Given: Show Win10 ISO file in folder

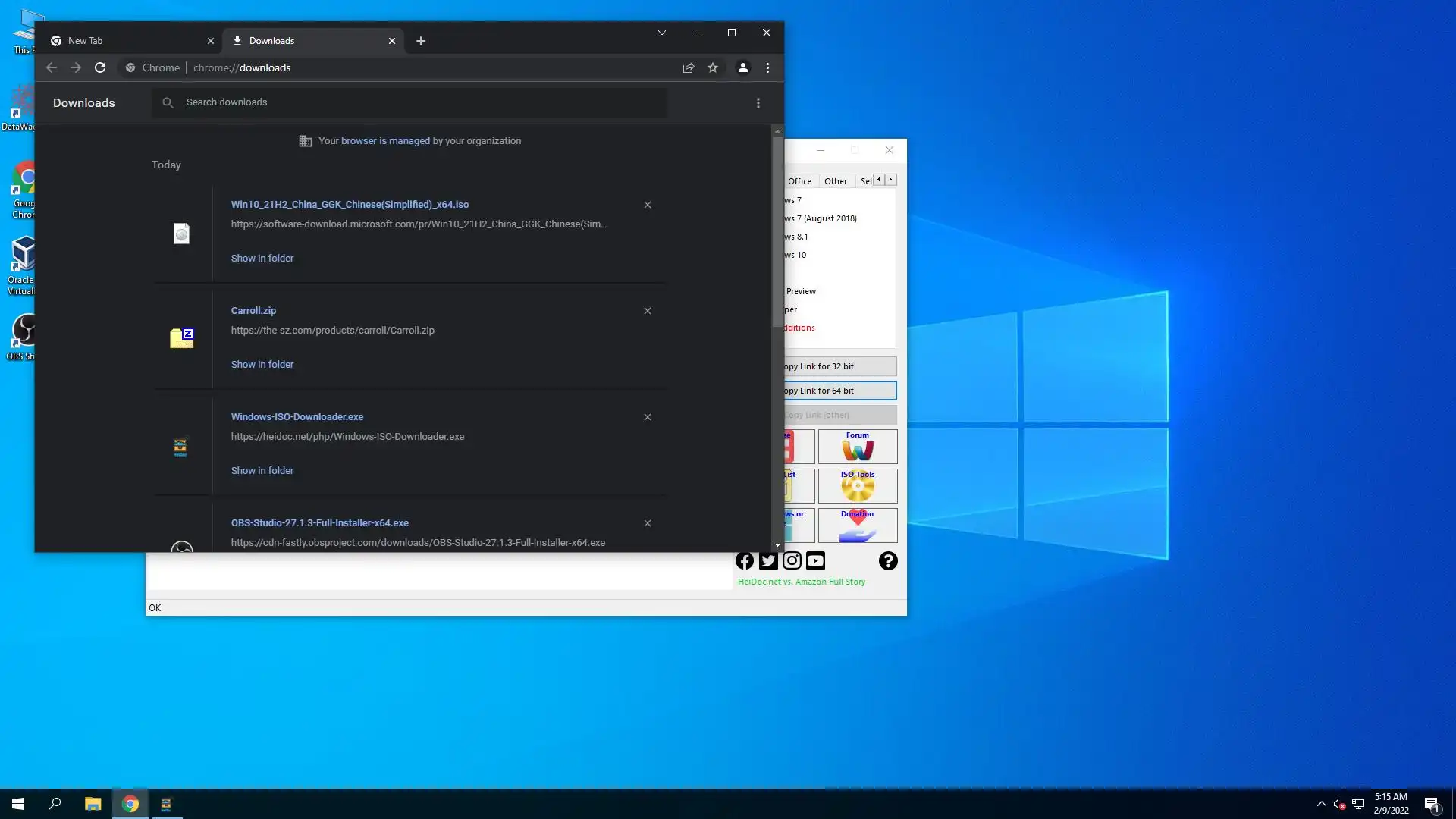Looking at the screenshot, I should (x=262, y=259).
